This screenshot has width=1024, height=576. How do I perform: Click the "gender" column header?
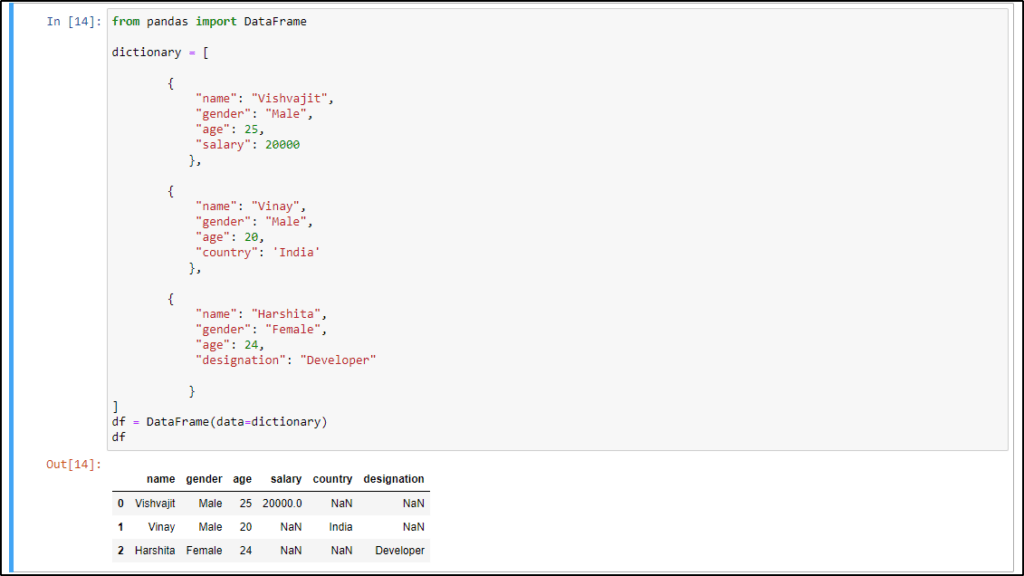(204, 479)
